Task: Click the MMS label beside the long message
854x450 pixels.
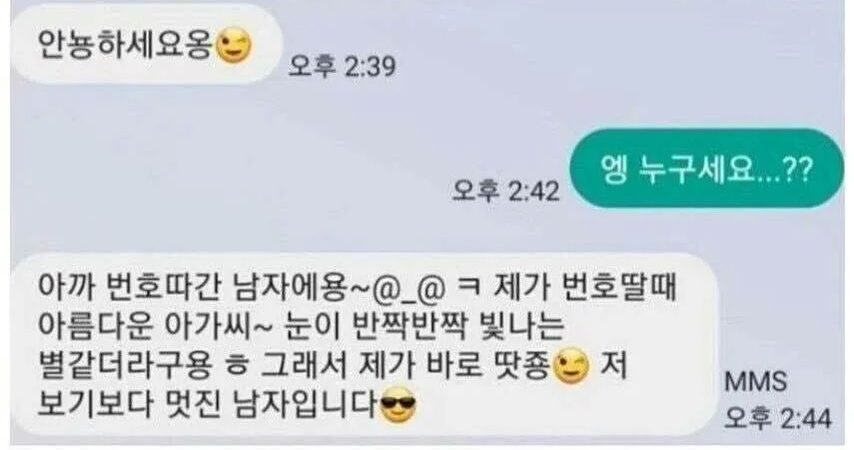Action: pos(755,381)
